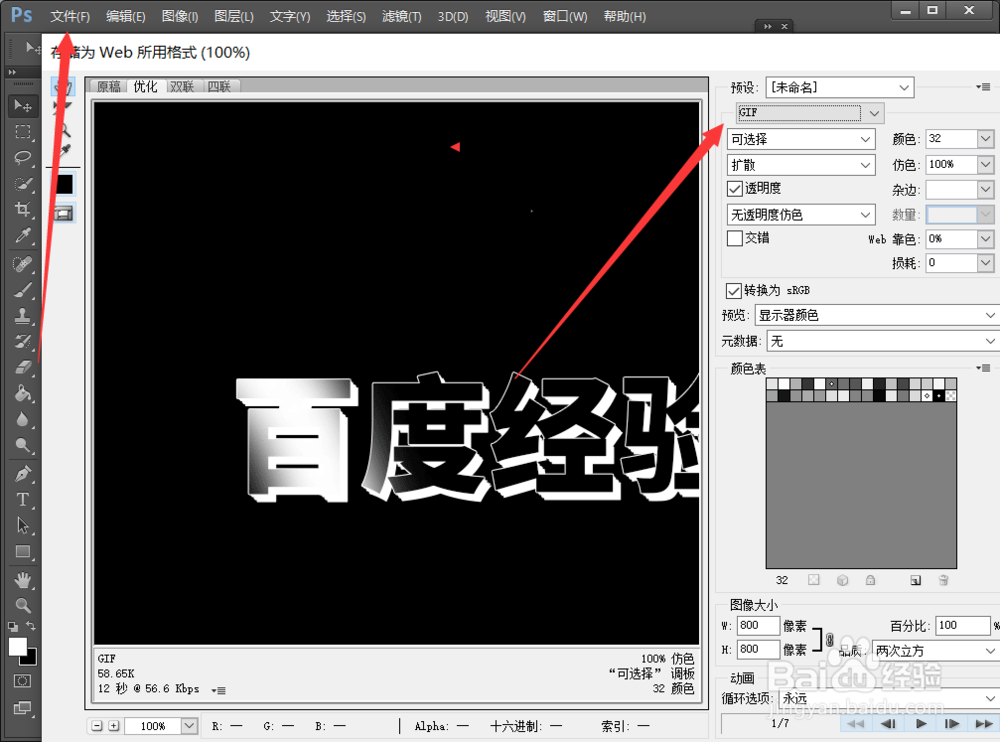The width and height of the screenshot is (1000, 742).
Task: Click W width input field
Action: pos(758,626)
